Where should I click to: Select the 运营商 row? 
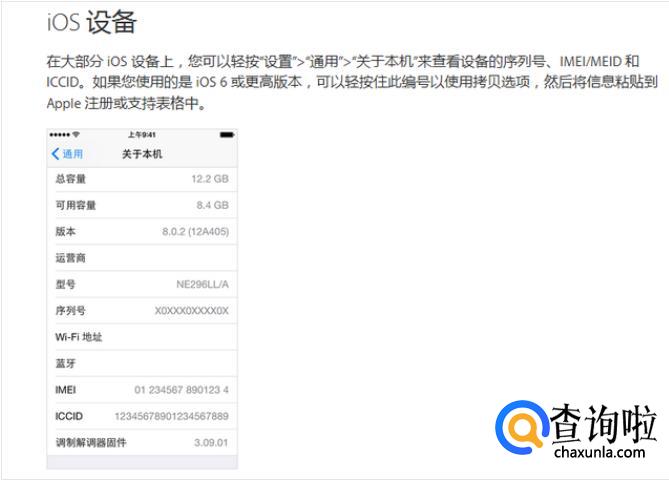(142, 258)
